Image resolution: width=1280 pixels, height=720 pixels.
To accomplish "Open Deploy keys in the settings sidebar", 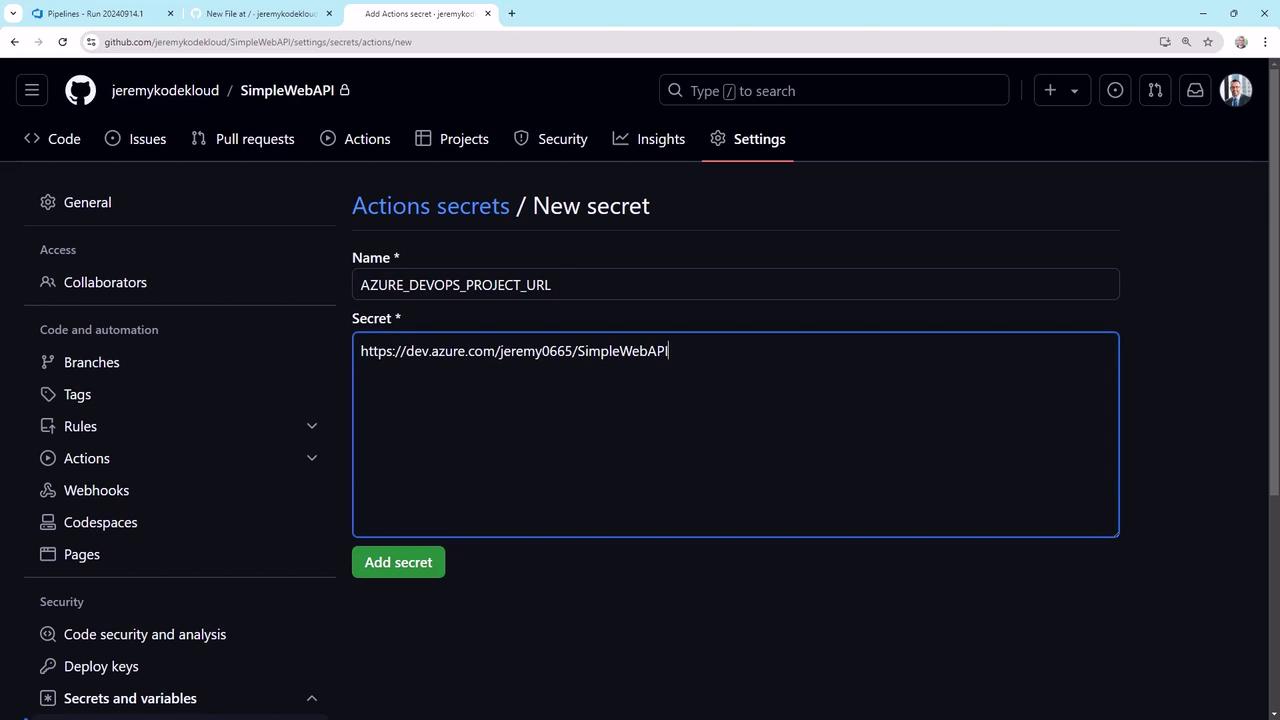I will [180, 666].
